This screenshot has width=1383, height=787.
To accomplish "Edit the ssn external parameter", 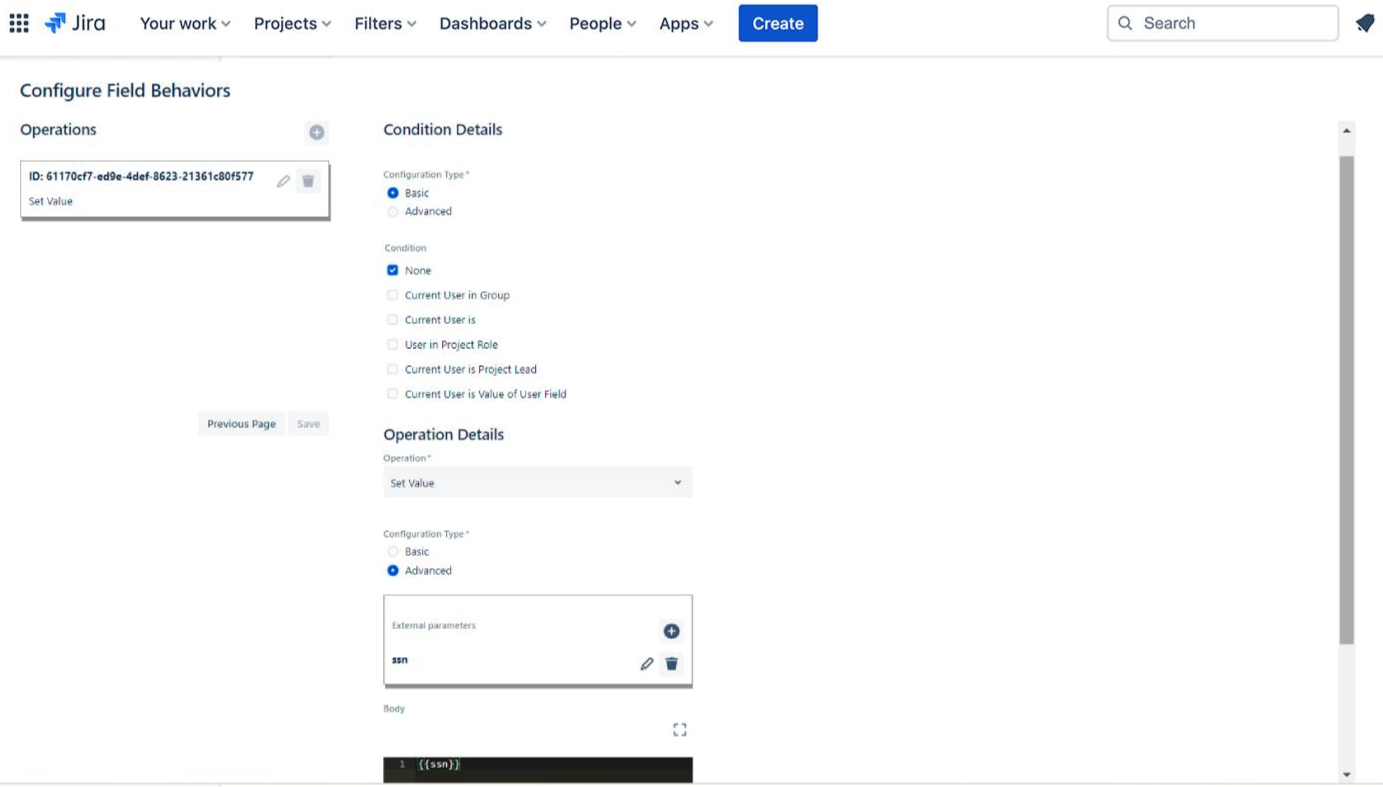I will point(647,664).
